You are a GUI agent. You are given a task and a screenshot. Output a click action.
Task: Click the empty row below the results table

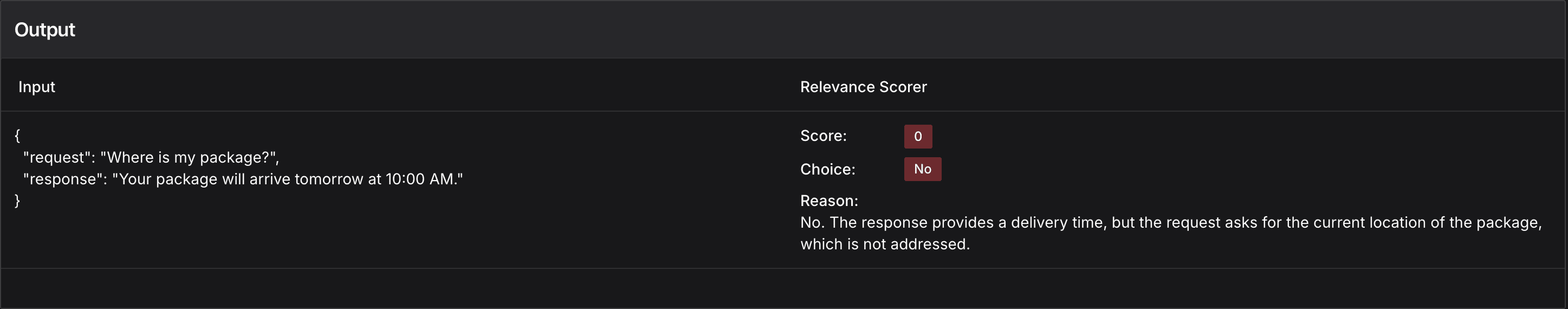pyautogui.click(x=783, y=288)
